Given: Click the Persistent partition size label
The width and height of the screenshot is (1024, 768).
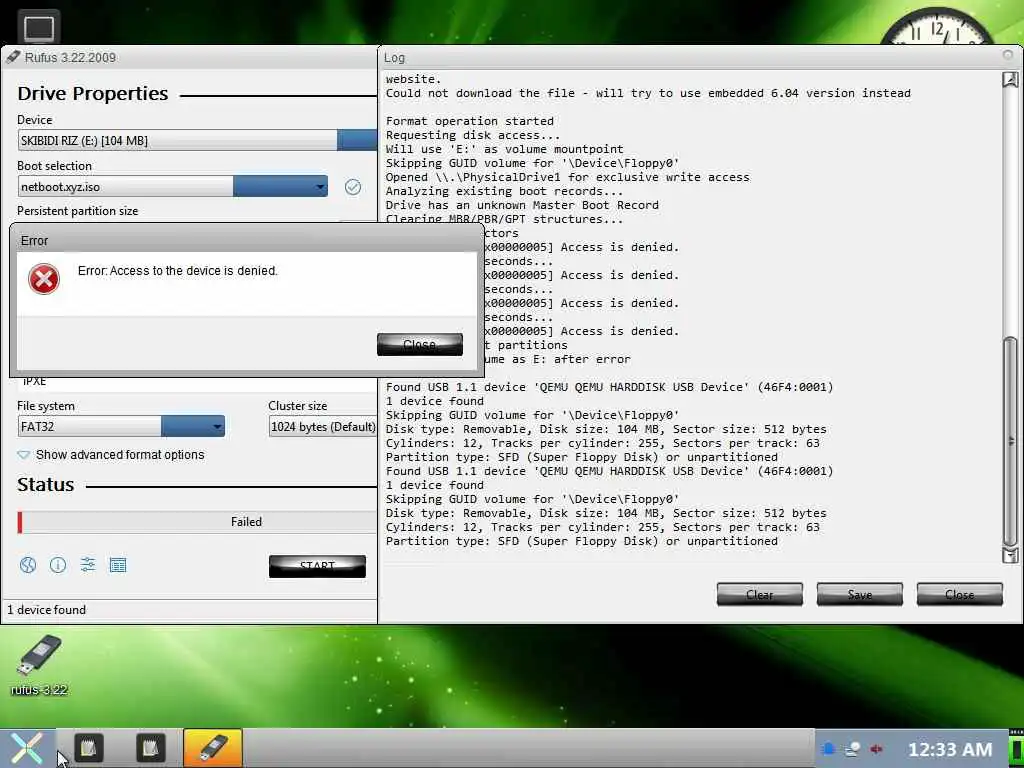Looking at the screenshot, I should pos(78,211).
